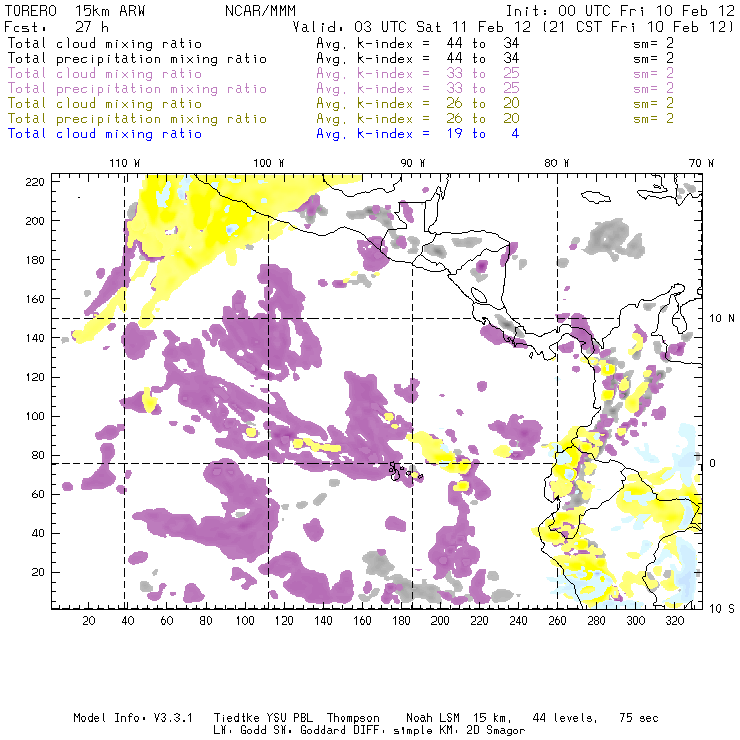Image resolution: width=740 pixels, height=740 pixels.
Task: Click the "10 N" latitude label
Action: click(722, 319)
